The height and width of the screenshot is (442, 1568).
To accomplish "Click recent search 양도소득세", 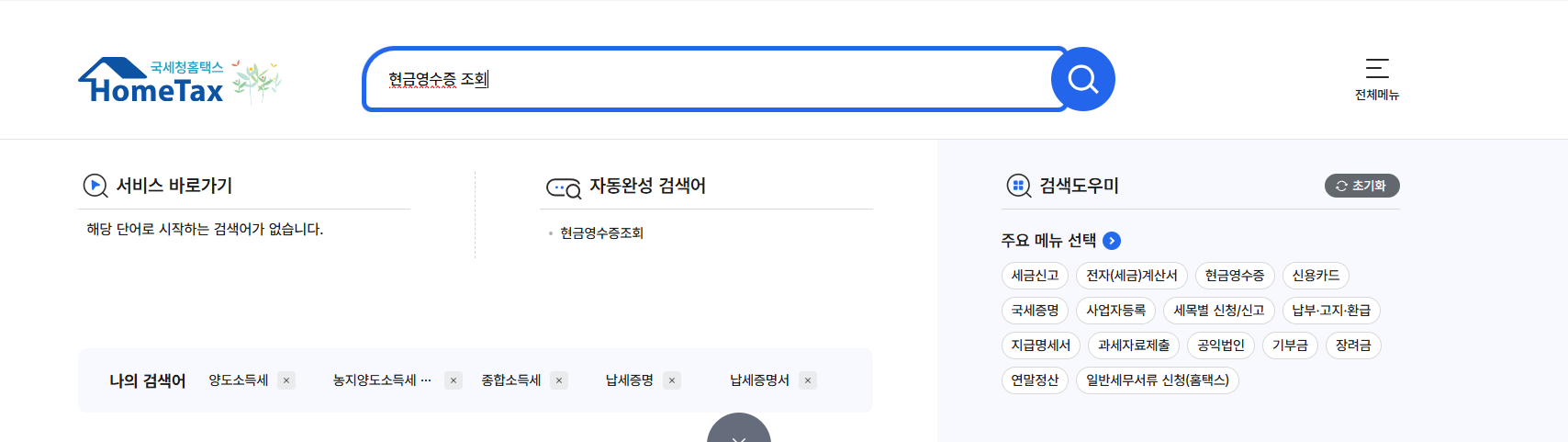I will coord(239,380).
